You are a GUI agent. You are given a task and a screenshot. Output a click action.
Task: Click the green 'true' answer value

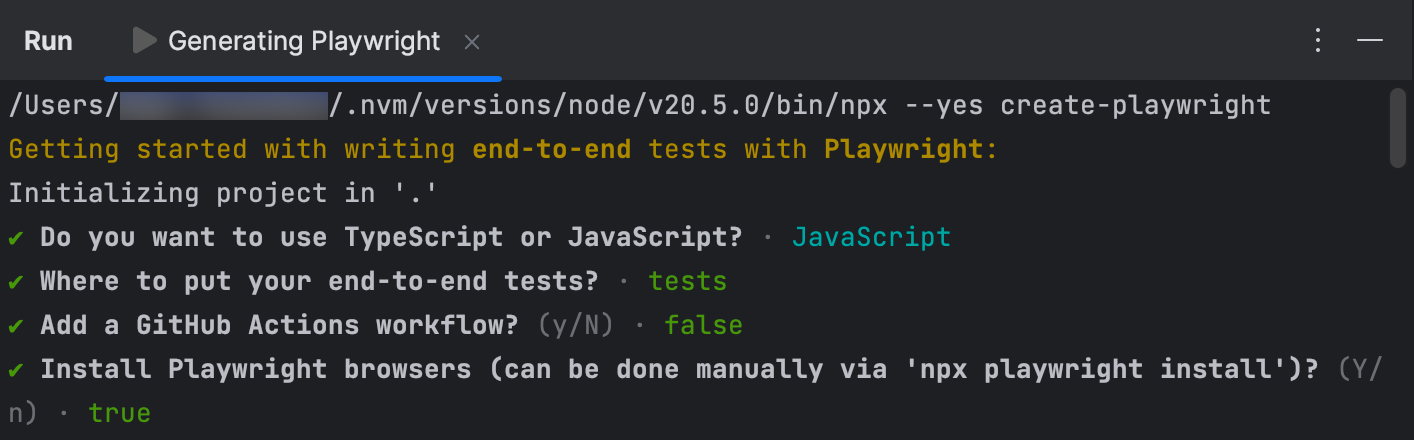pos(119,413)
